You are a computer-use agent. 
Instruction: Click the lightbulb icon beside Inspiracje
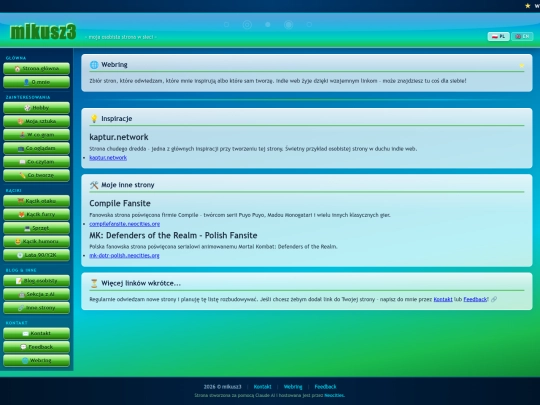coord(94,118)
